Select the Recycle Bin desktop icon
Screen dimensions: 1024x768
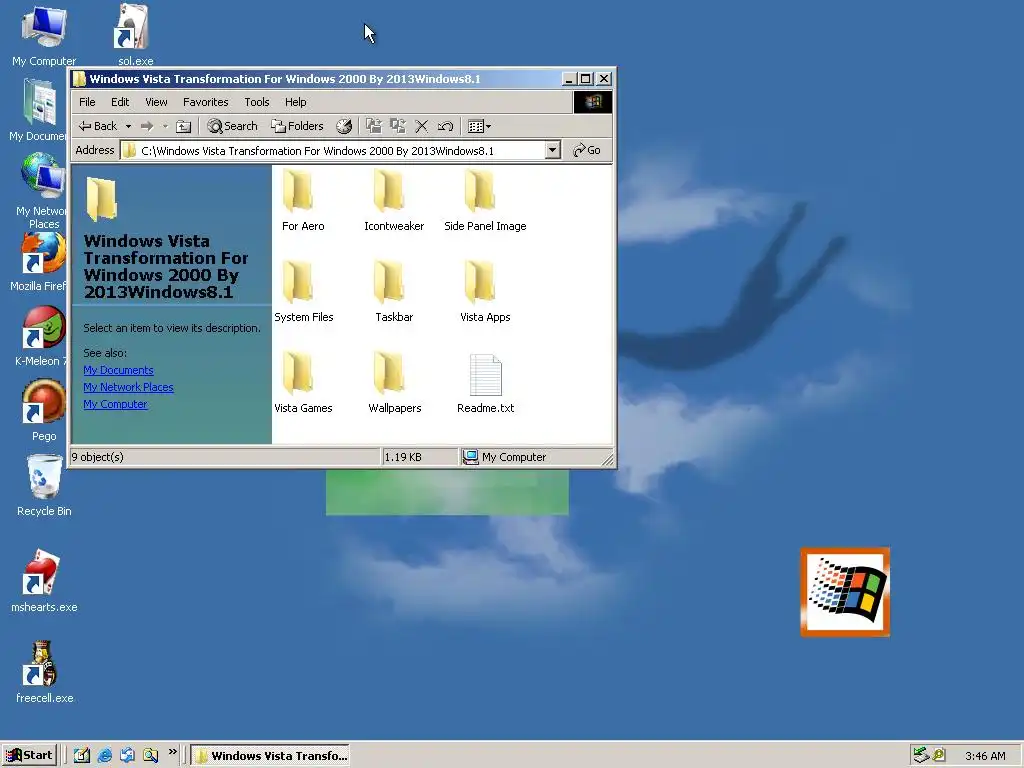(x=44, y=487)
